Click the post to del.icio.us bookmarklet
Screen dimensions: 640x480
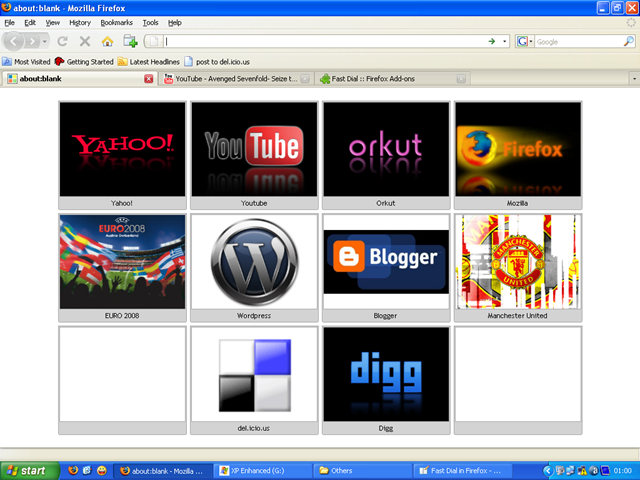tap(217, 62)
